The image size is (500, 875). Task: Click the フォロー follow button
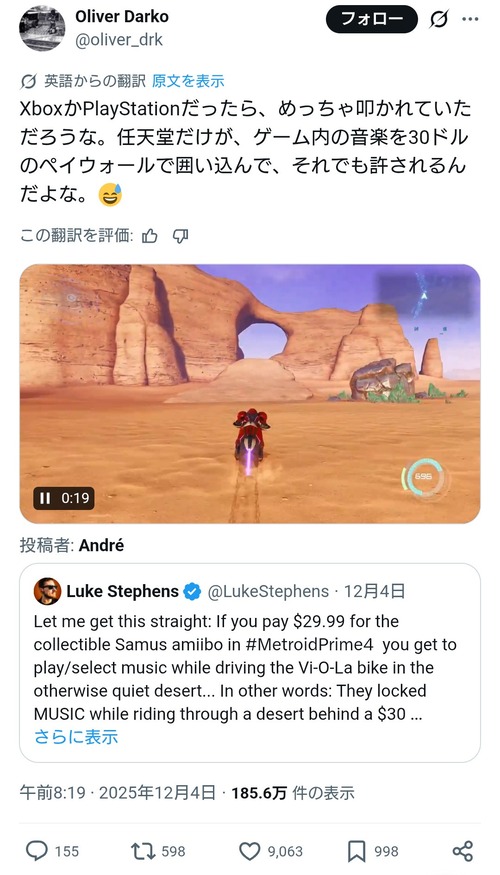(372, 20)
